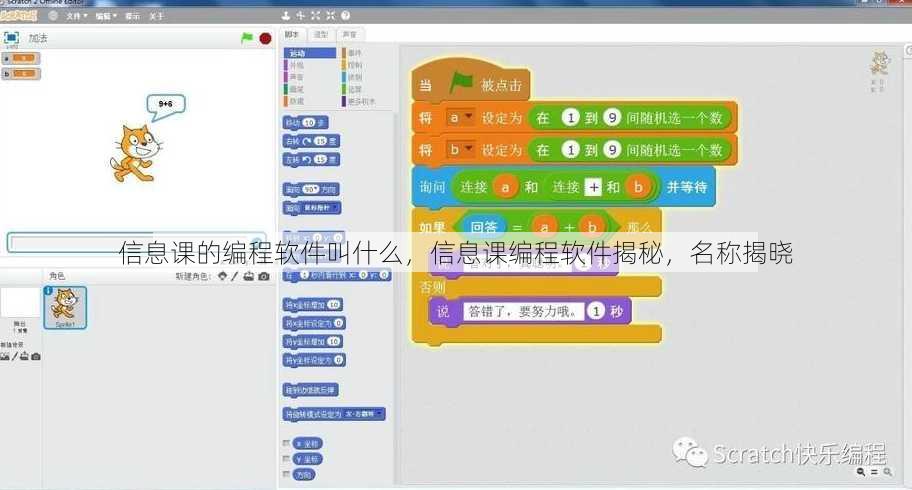The height and width of the screenshot is (490, 912).
Task: Open the 编辑 menu dropdown
Action: 106,16
